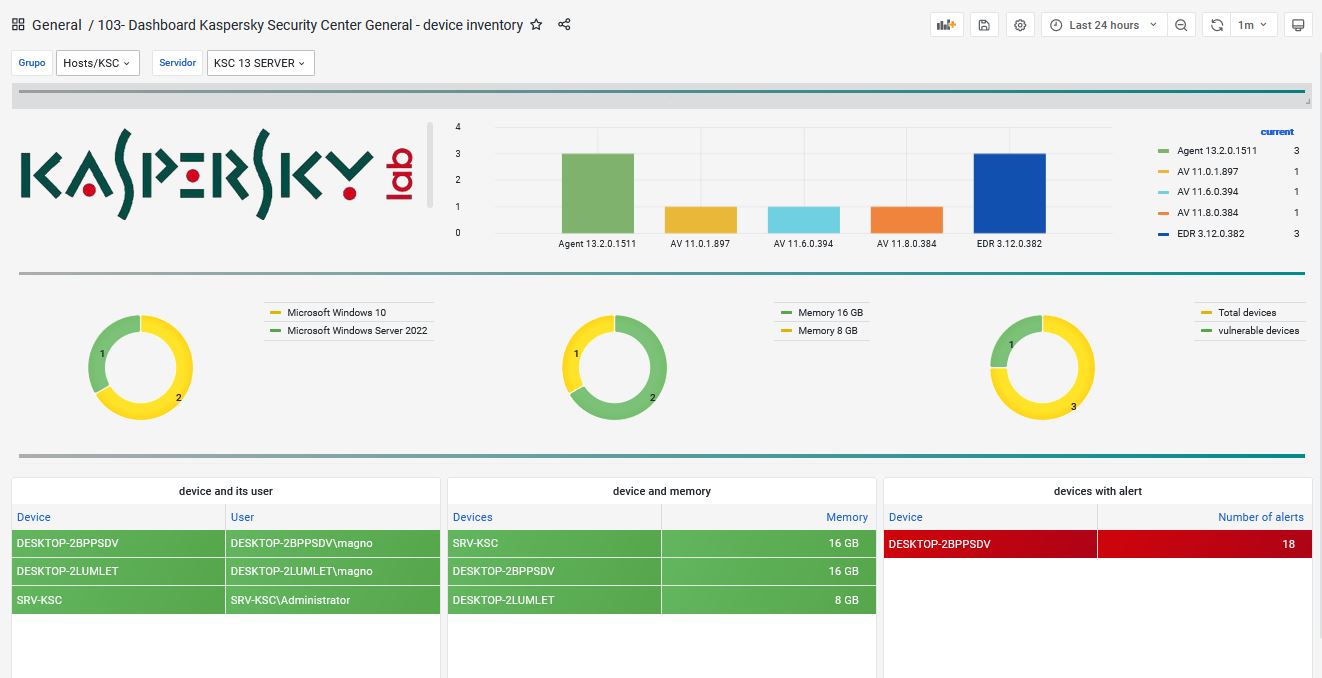Share the dashboard via share icon
Screen dimensions: 1322x678
pos(564,25)
